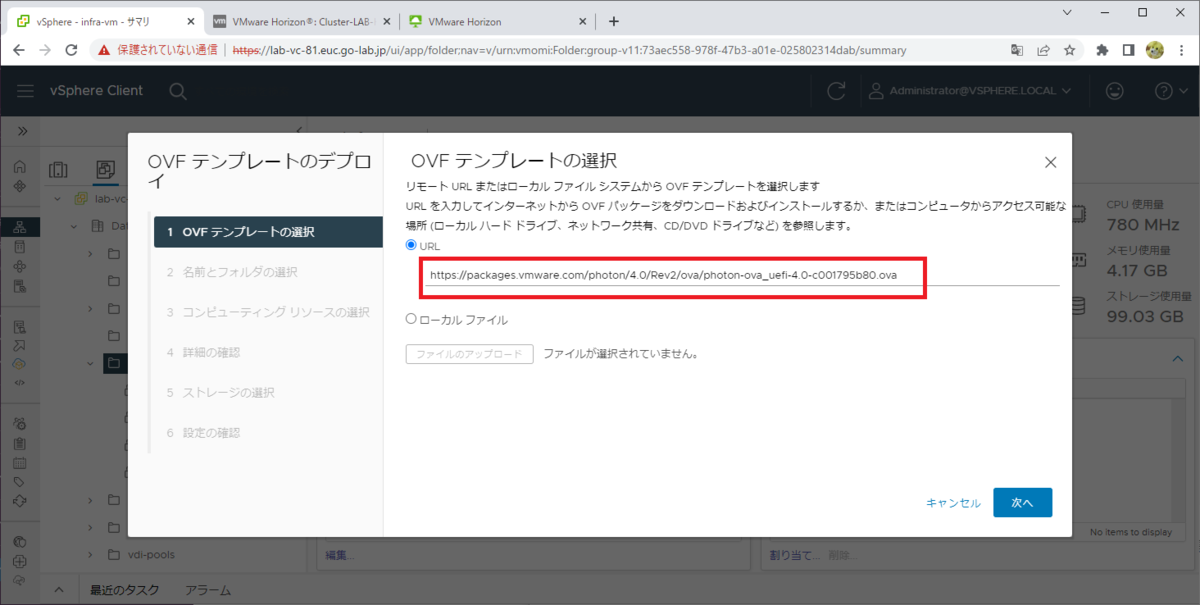Switch to Hosts and Clusters inventory view icon
The width and height of the screenshot is (1200, 605).
(58, 170)
